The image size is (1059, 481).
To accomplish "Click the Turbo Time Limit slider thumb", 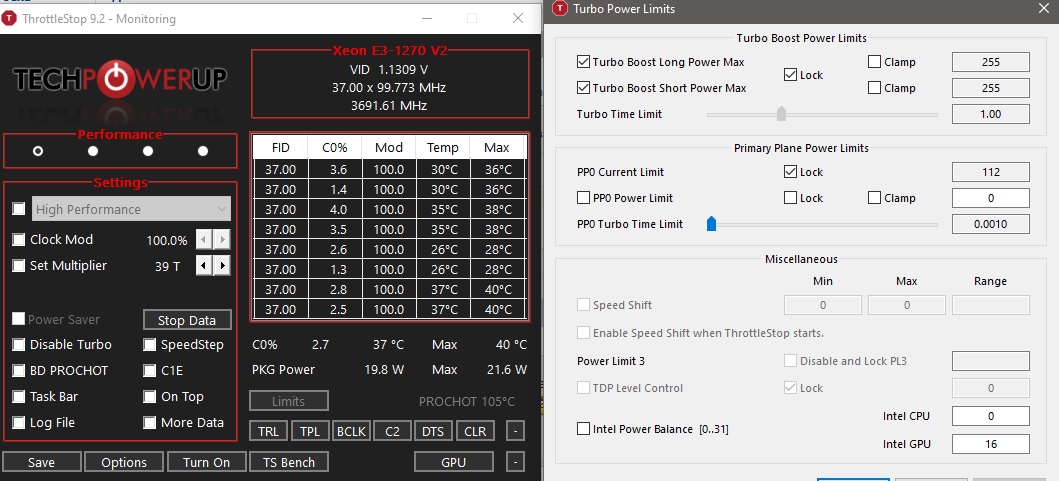I will pyautogui.click(x=781, y=113).
